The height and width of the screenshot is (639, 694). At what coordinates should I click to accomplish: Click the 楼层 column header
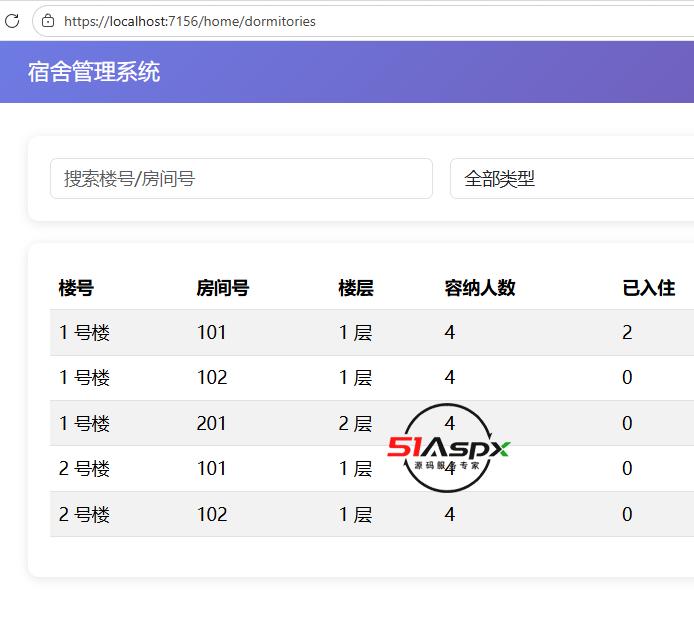(x=356, y=288)
